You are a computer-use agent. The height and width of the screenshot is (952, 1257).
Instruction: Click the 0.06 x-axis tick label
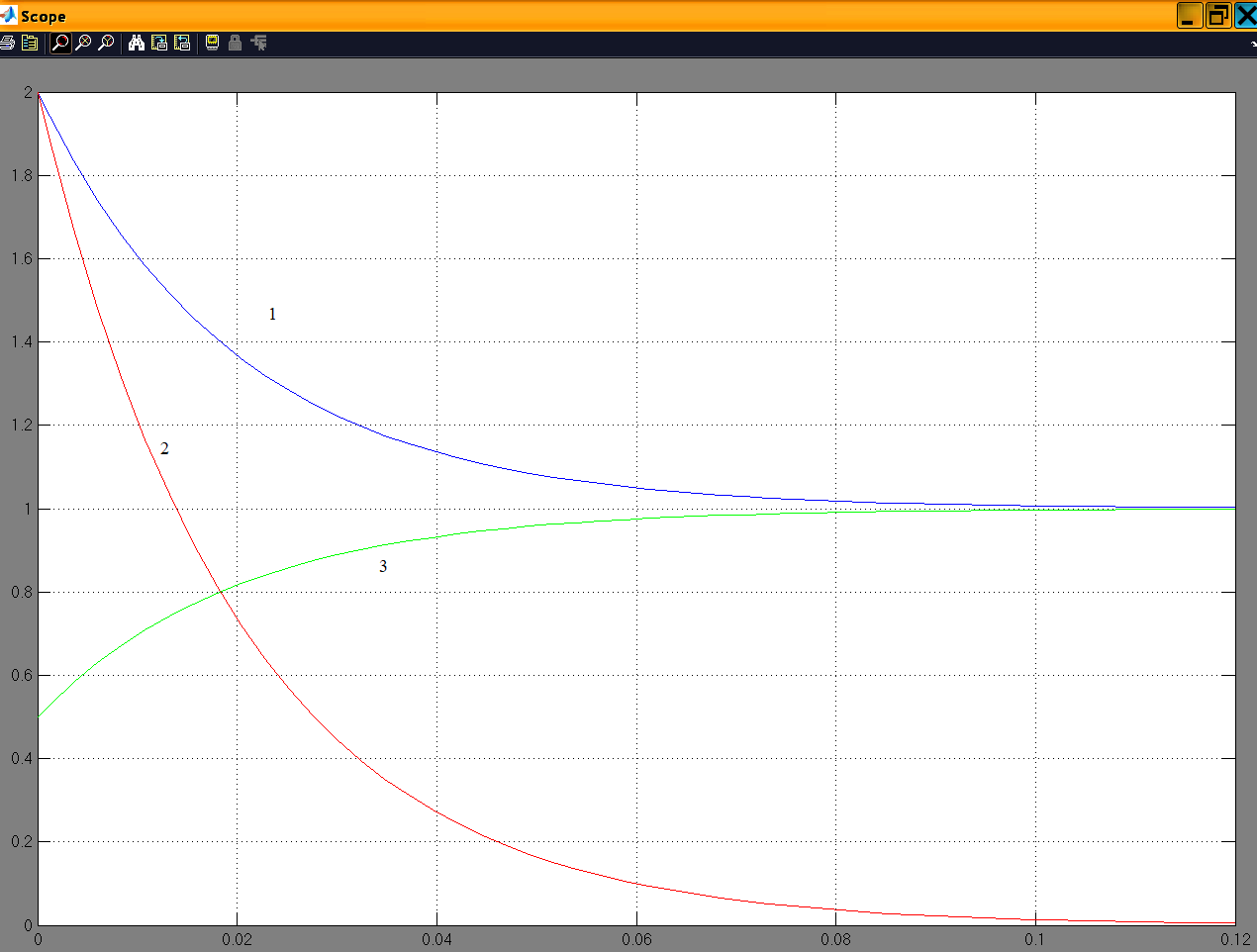[x=636, y=939]
